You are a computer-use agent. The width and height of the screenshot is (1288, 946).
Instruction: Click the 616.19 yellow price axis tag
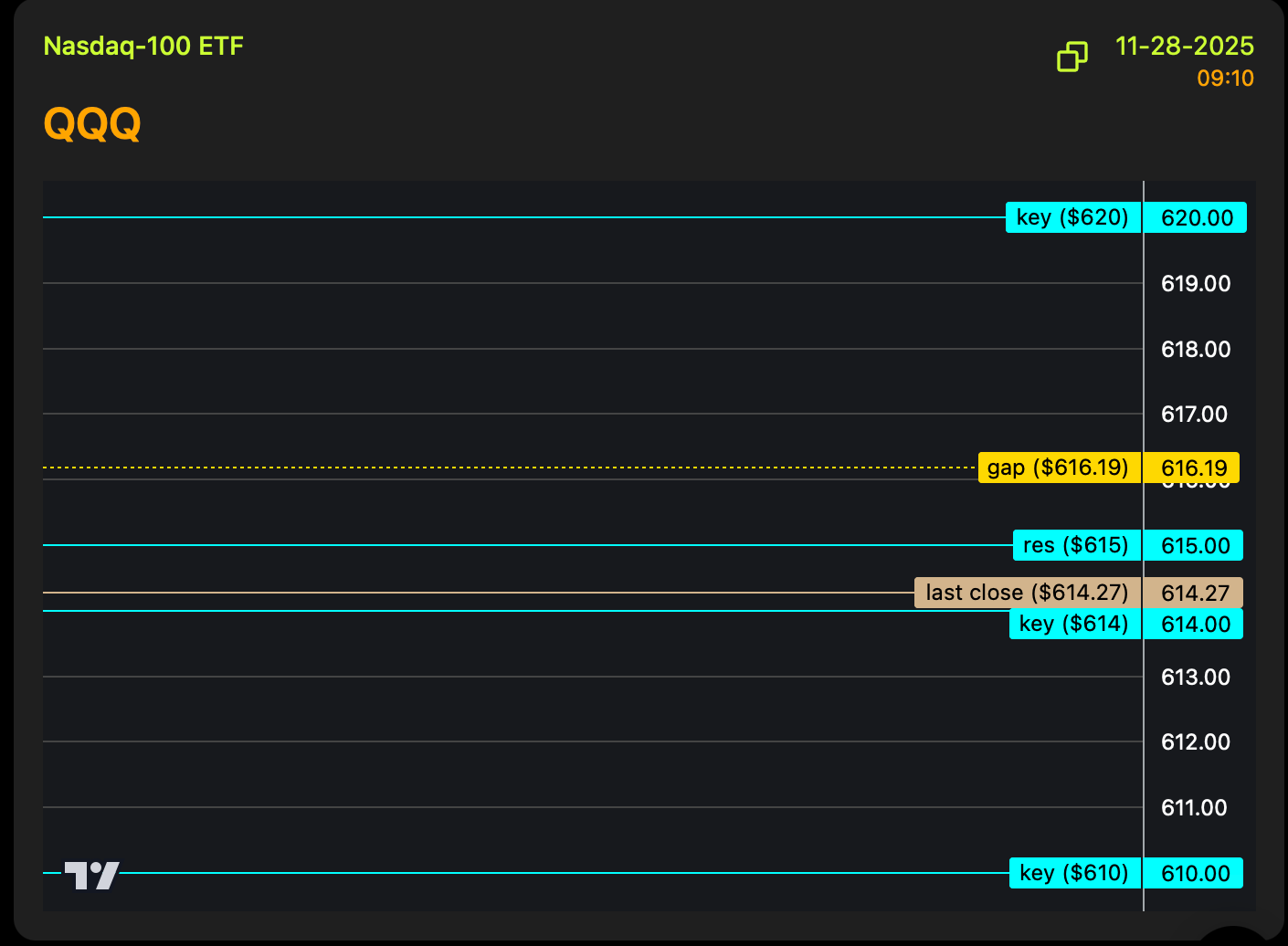pyautogui.click(x=1193, y=468)
